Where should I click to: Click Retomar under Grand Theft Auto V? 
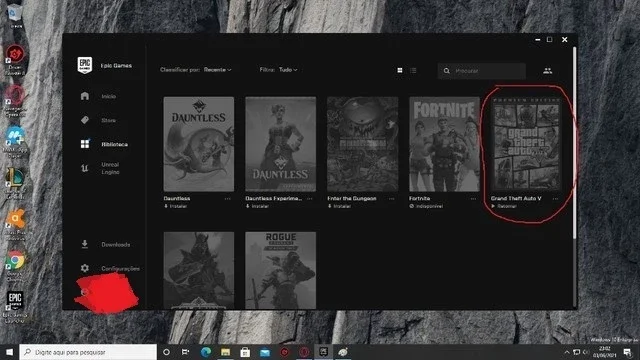[x=504, y=206]
